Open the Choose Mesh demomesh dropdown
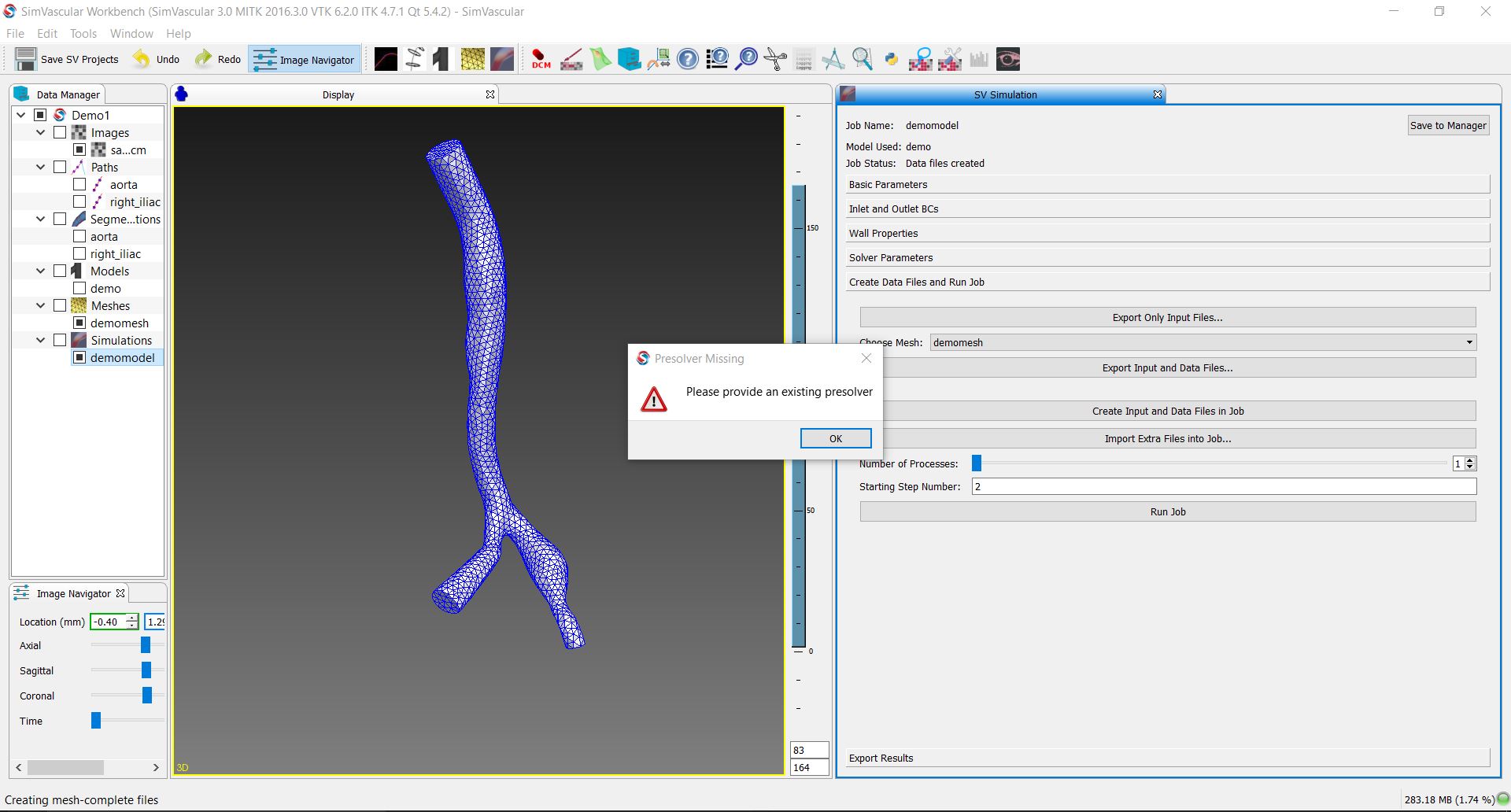This screenshot has height=812, width=1511. pyautogui.click(x=1203, y=342)
